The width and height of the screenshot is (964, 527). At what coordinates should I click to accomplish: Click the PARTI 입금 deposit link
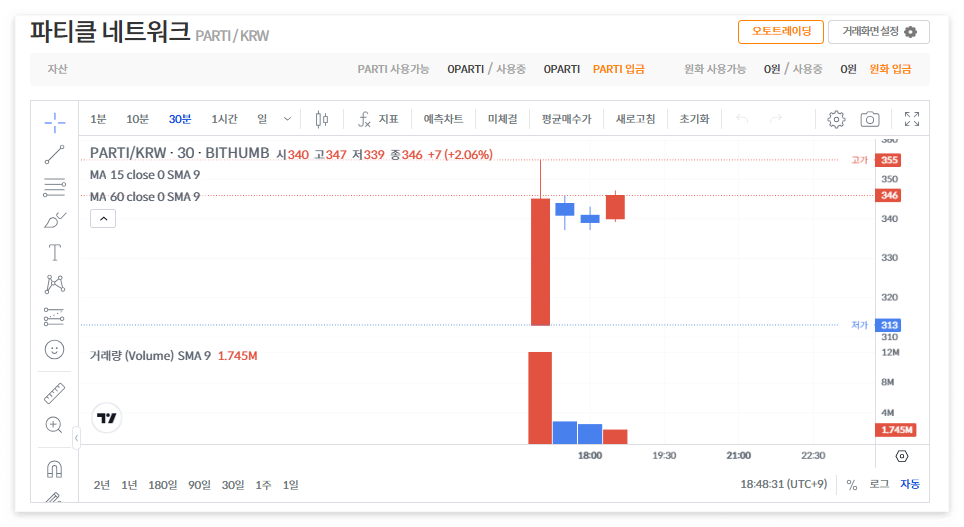click(x=618, y=69)
